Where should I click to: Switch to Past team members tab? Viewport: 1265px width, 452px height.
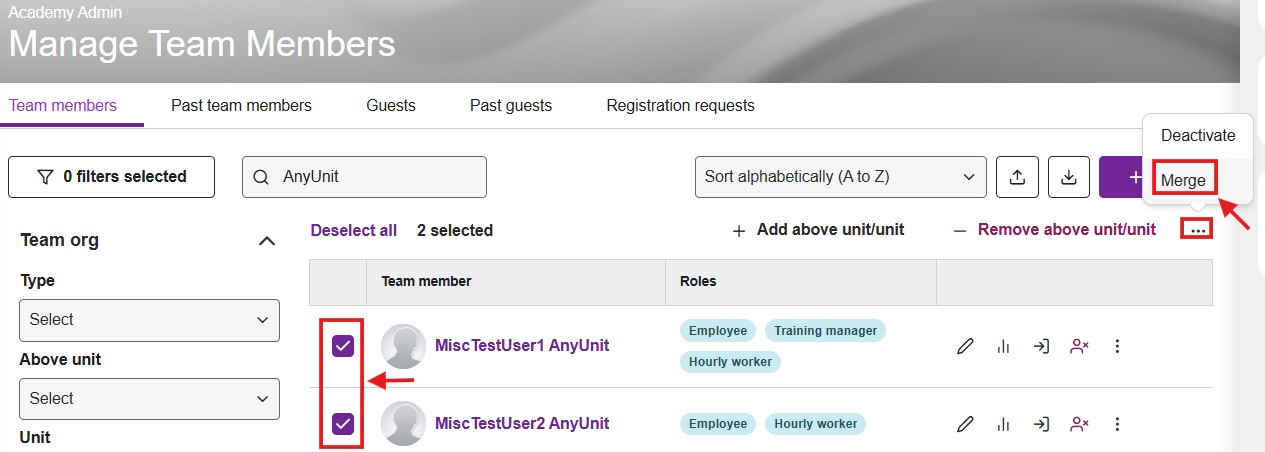[241, 105]
